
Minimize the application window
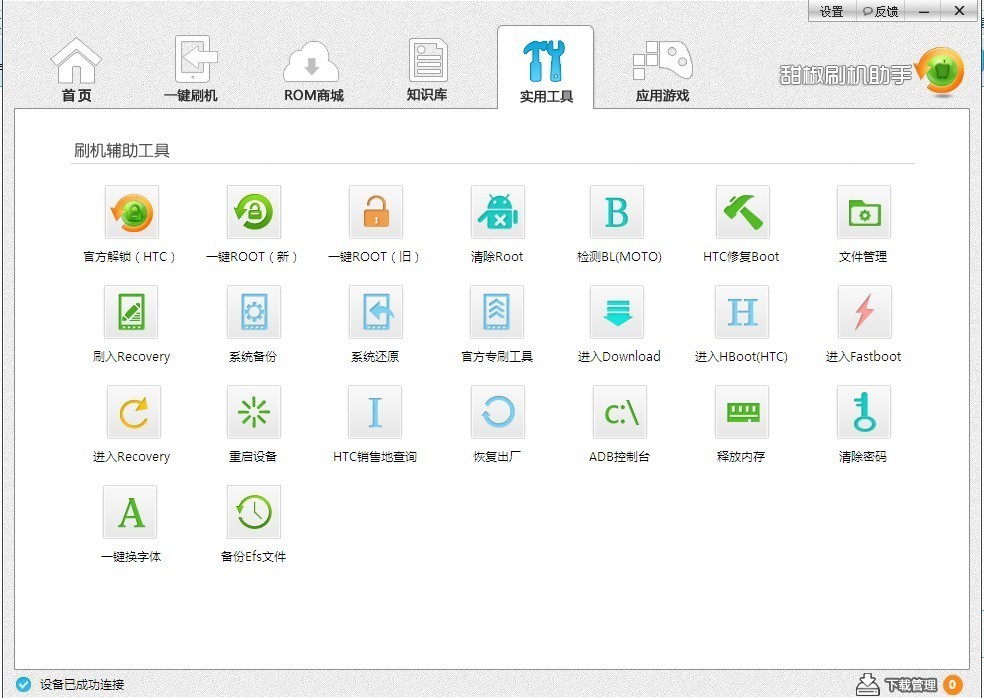[923, 11]
